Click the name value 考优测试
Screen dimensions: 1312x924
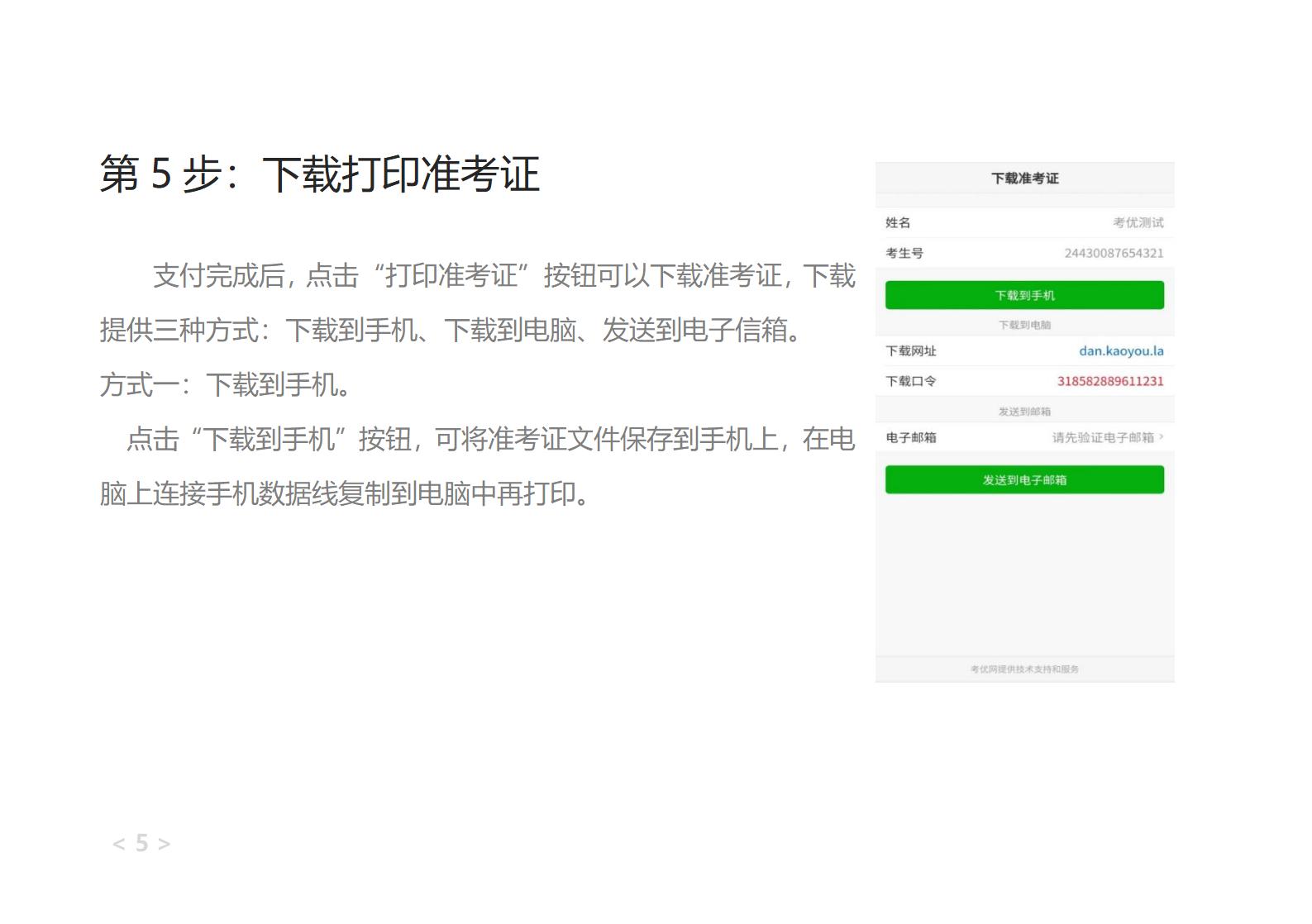(1138, 222)
